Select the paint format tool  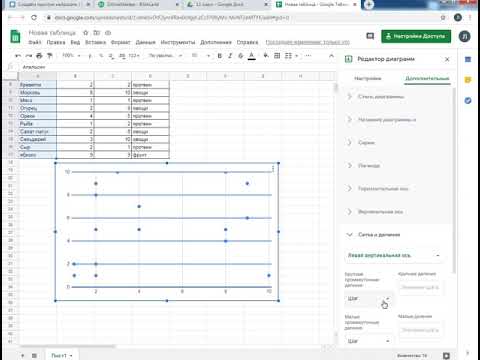[50, 56]
